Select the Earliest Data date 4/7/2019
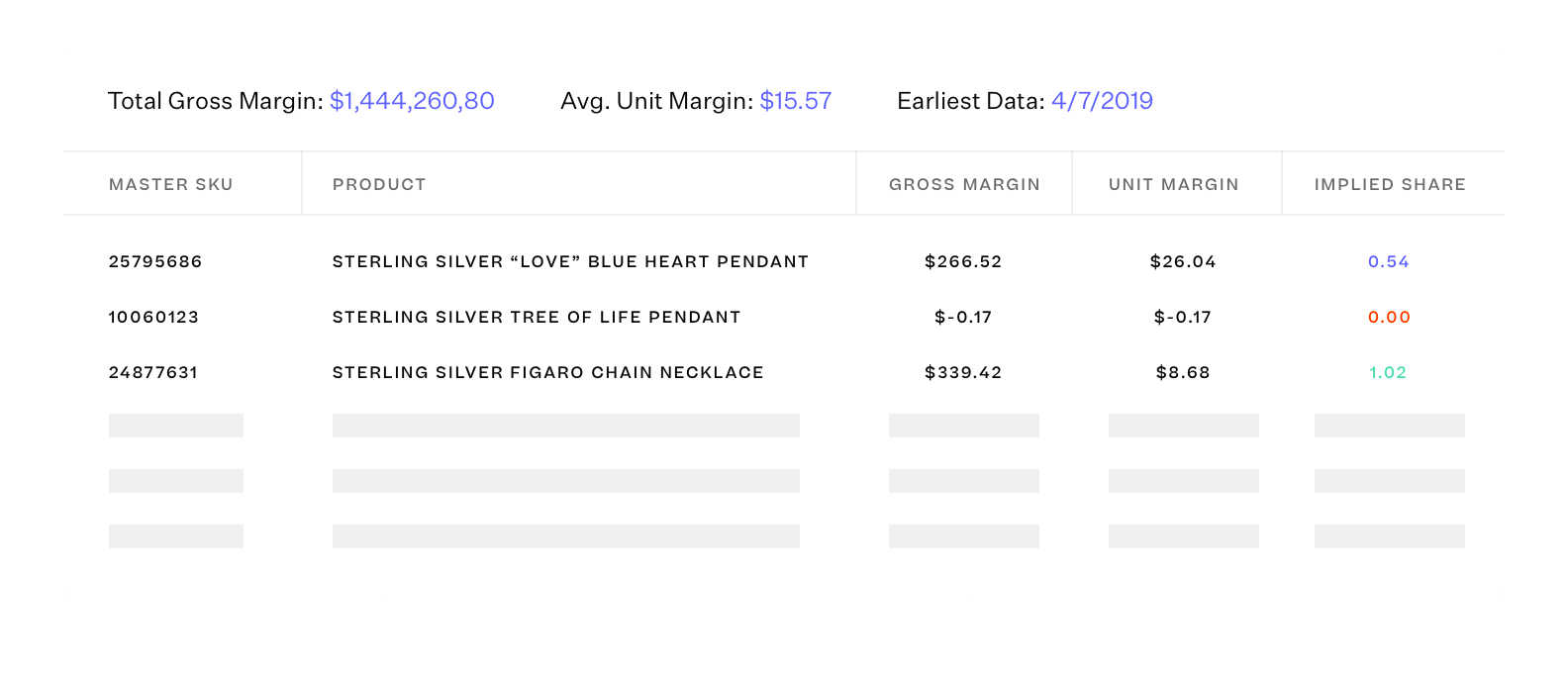This screenshot has height=675, width=1568. pyautogui.click(x=1102, y=101)
